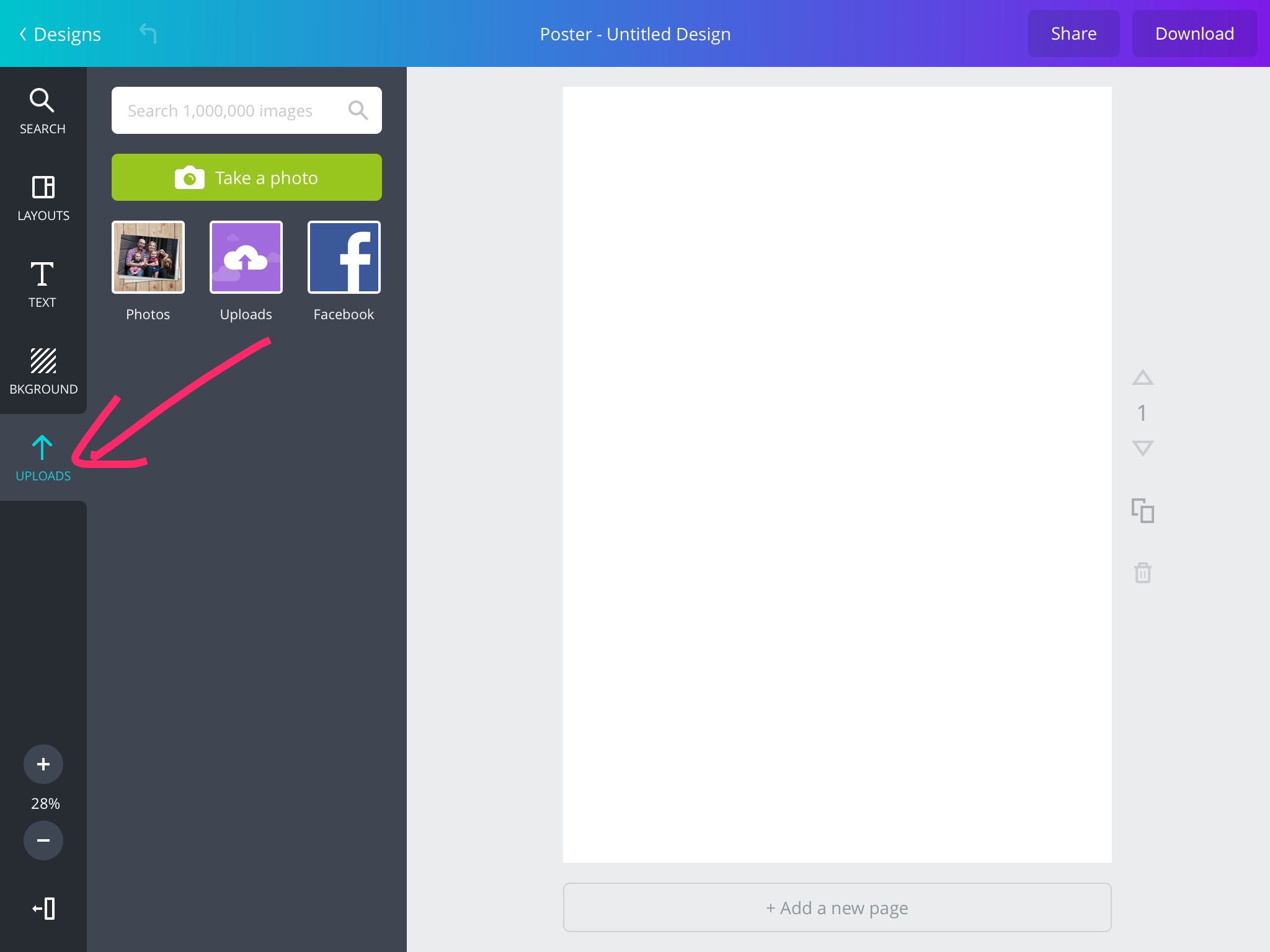This screenshot has height=952, width=1270.
Task: Zoom in with the plus button
Action: click(x=43, y=764)
